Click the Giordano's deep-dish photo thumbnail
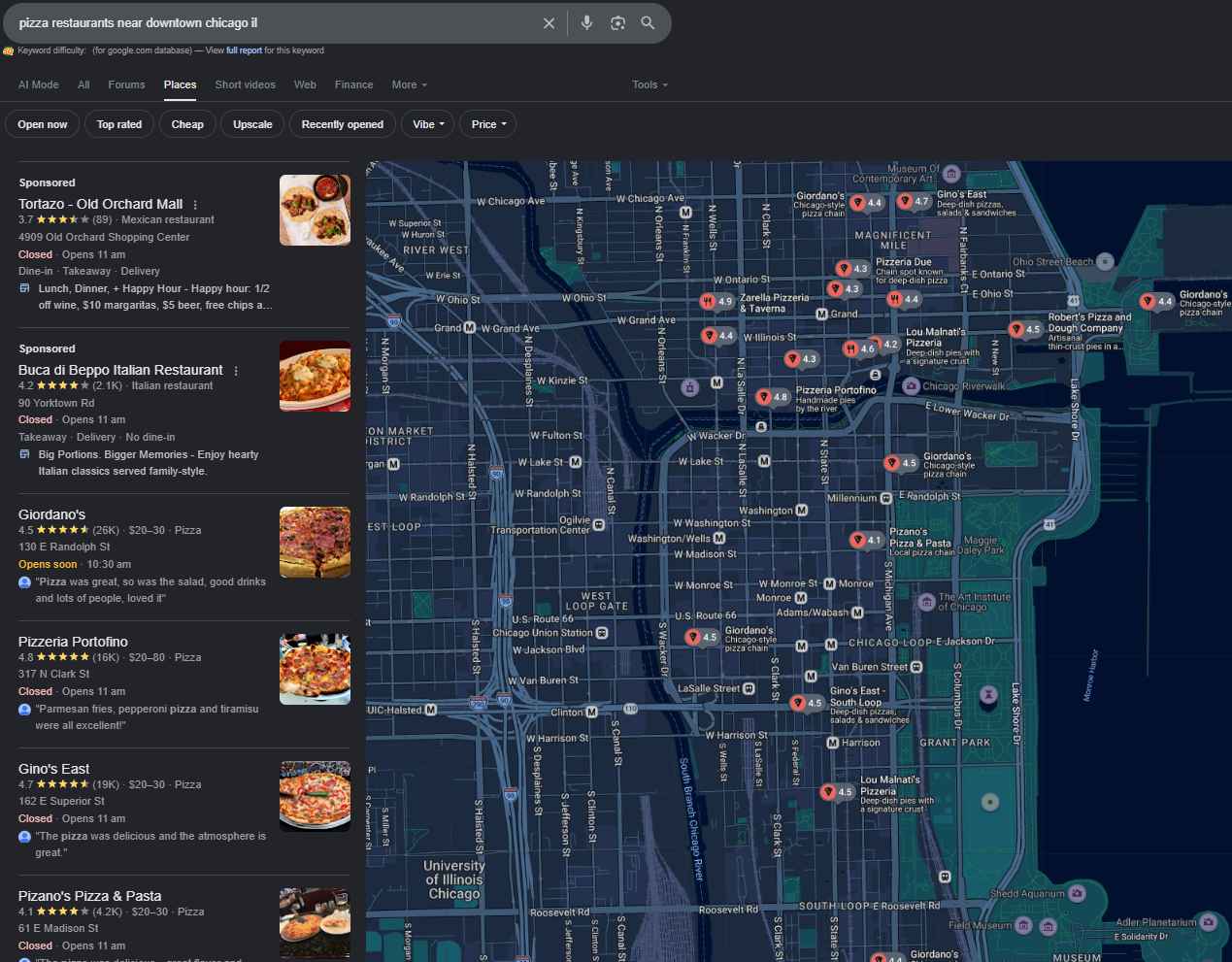1232x962 pixels. (x=315, y=542)
